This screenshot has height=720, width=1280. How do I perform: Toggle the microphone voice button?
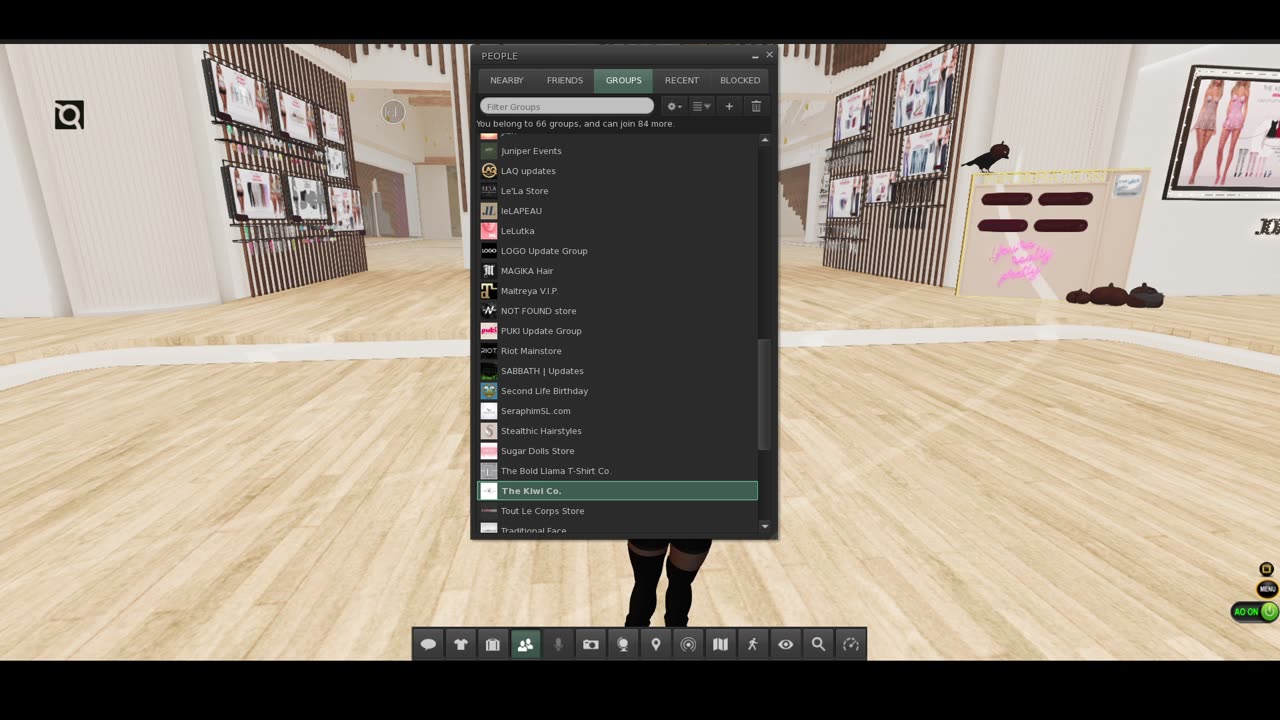558,645
